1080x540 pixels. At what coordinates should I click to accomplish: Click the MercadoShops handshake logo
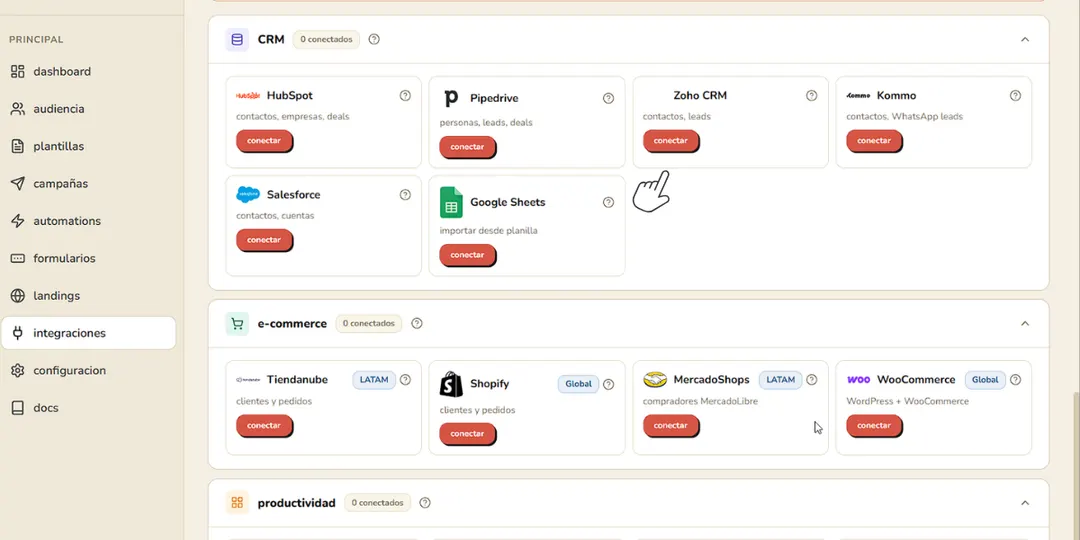[655, 380]
